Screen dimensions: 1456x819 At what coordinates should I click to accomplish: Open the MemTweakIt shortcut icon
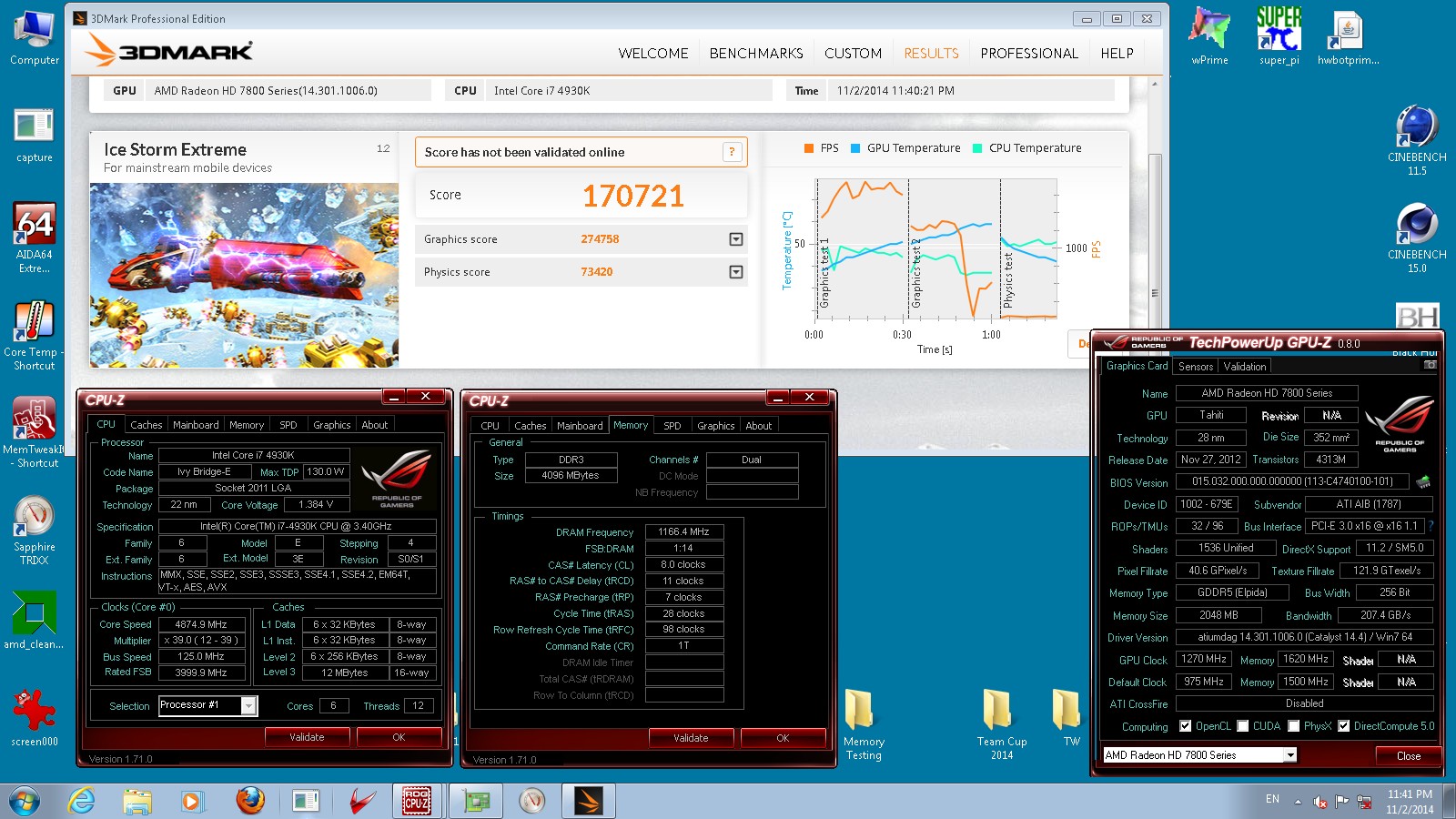[35, 432]
